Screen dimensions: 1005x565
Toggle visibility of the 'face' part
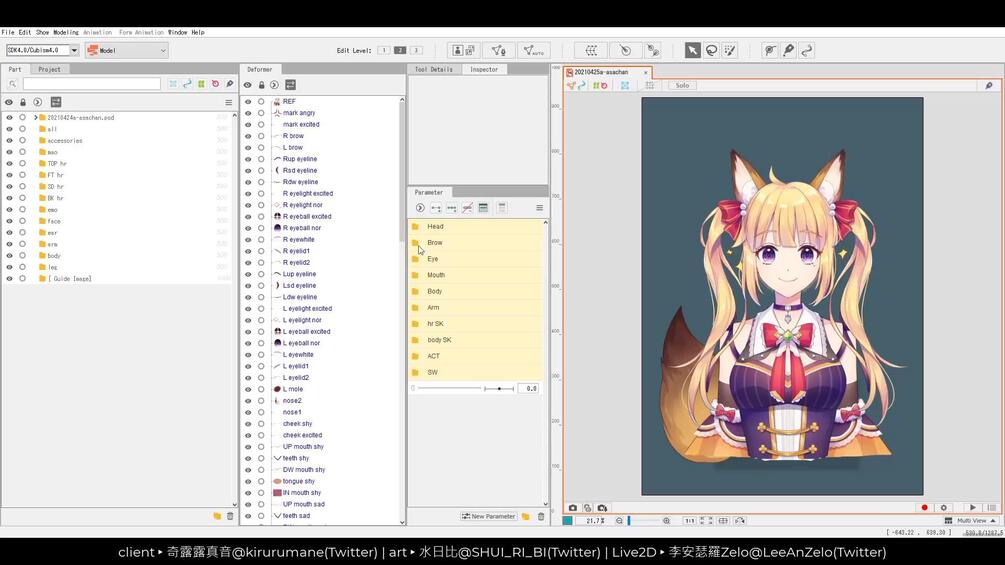click(x=9, y=221)
